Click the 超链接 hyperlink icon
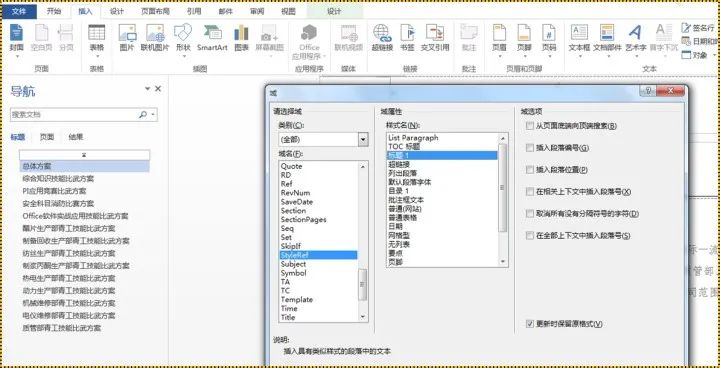 (382, 33)
